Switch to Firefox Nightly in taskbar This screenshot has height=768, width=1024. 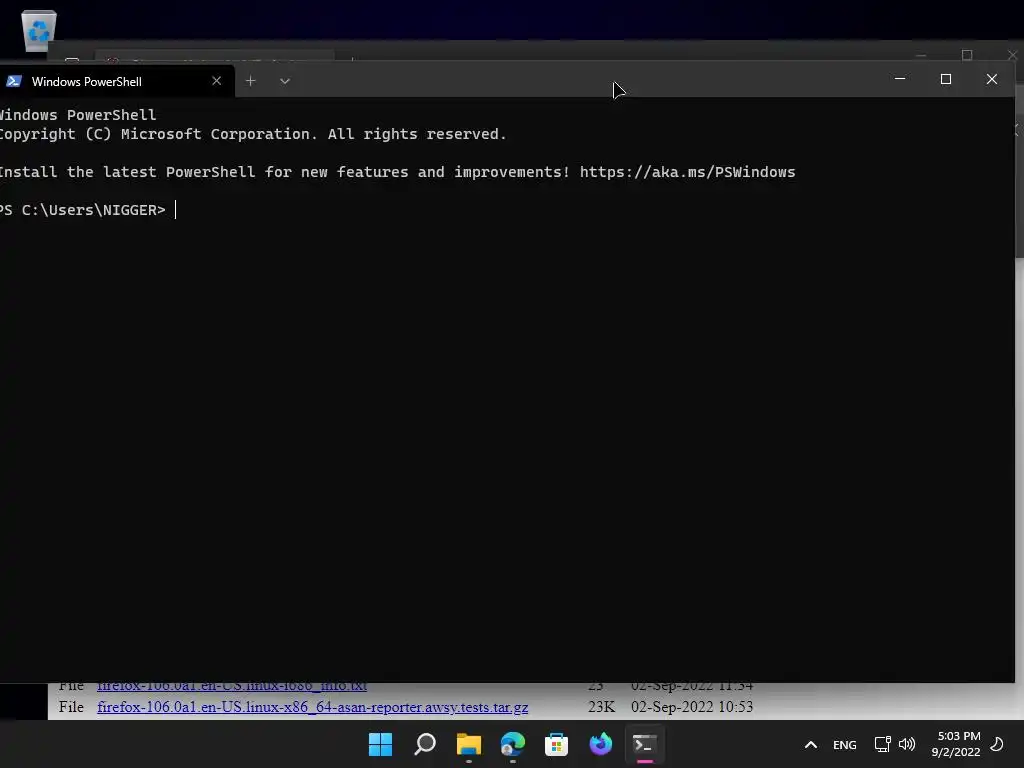point(601,744)
